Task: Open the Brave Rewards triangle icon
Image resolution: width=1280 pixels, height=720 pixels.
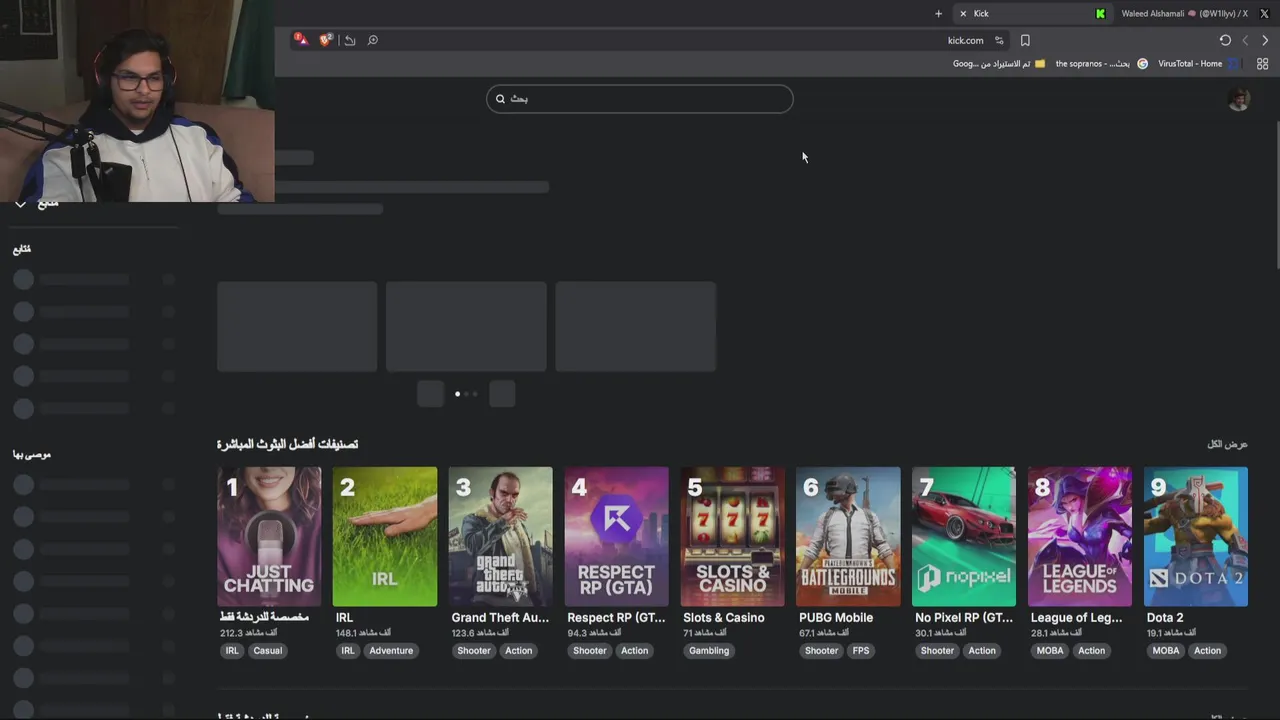Action: 301,40
